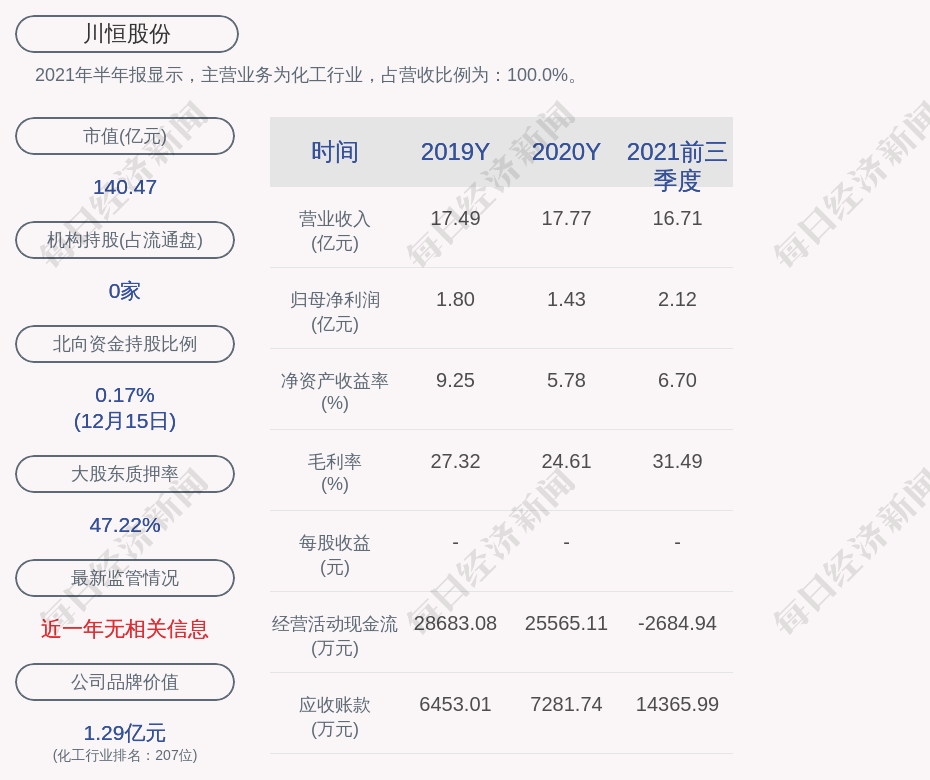
Task: Click the 大股东质押率 label pill
Action: [125, 474]
